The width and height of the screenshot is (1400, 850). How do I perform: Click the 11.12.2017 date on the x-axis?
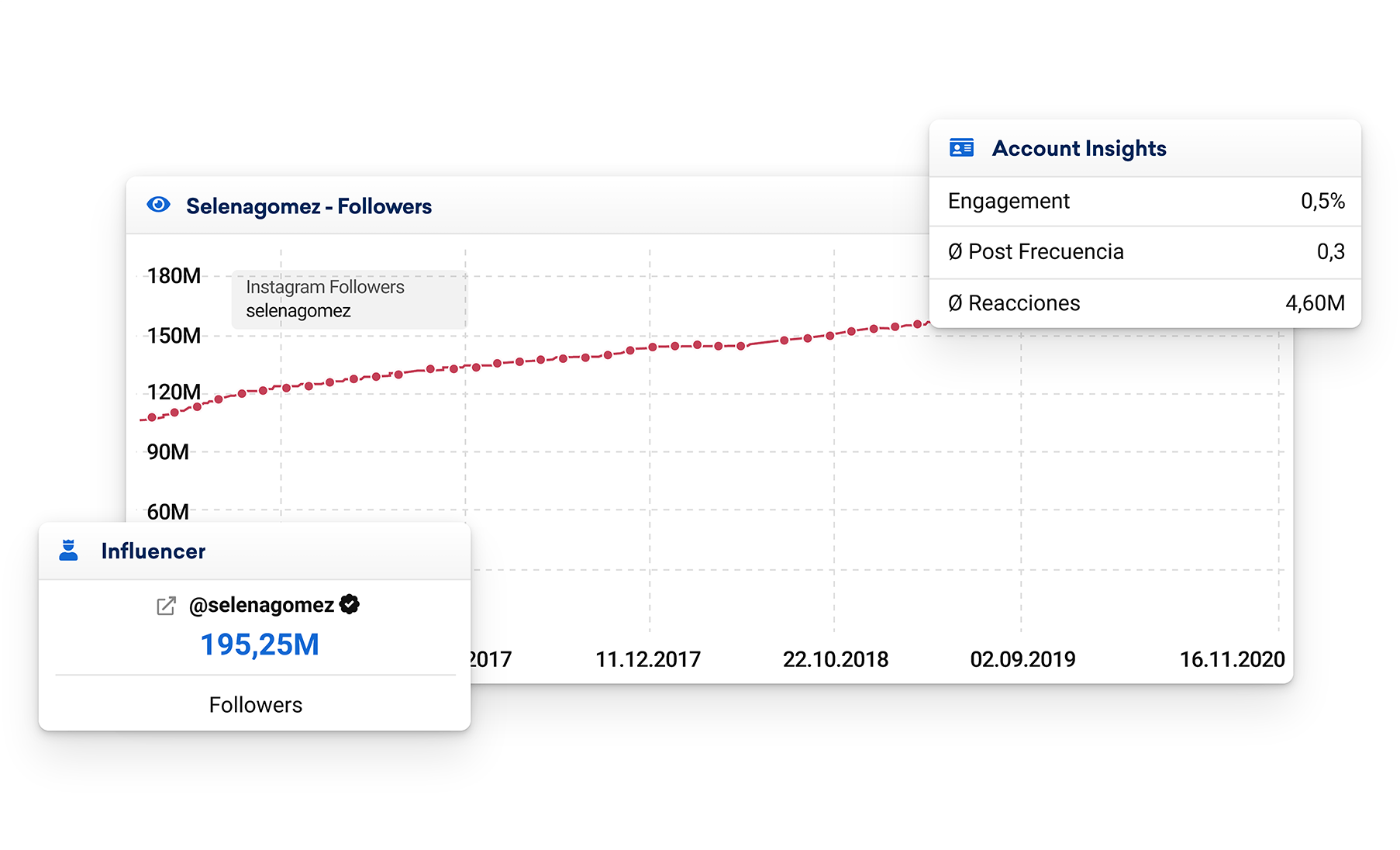coord(647,659)
